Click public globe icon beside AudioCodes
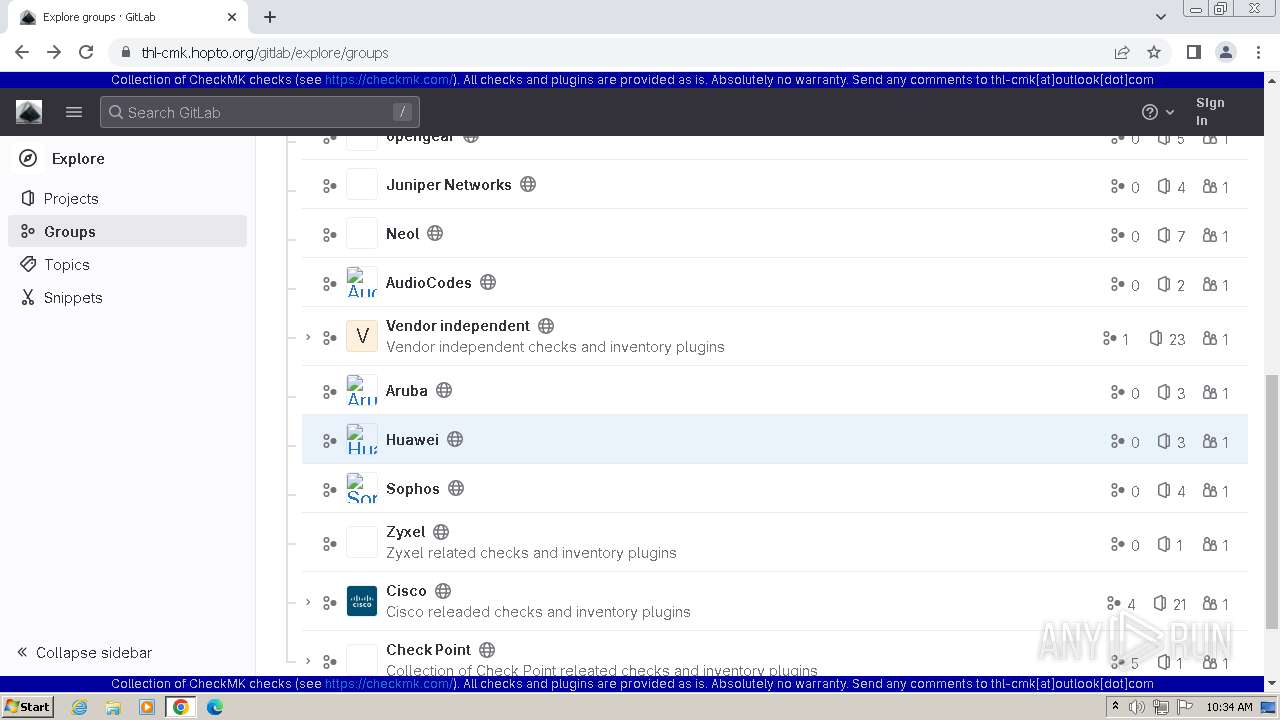The image size is (1280, 720). (x=488, y=282)
